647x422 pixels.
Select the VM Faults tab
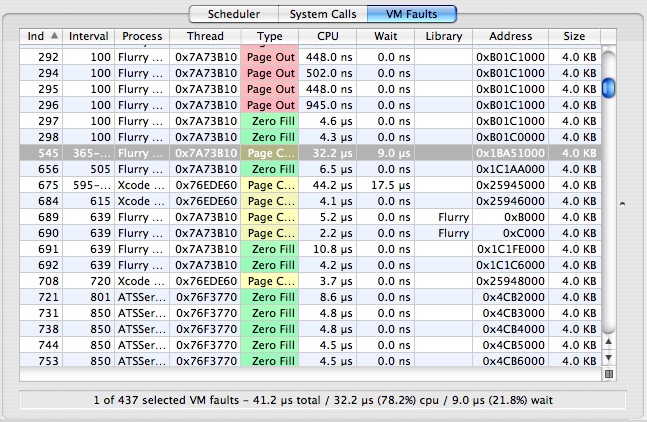pos(411,14)
